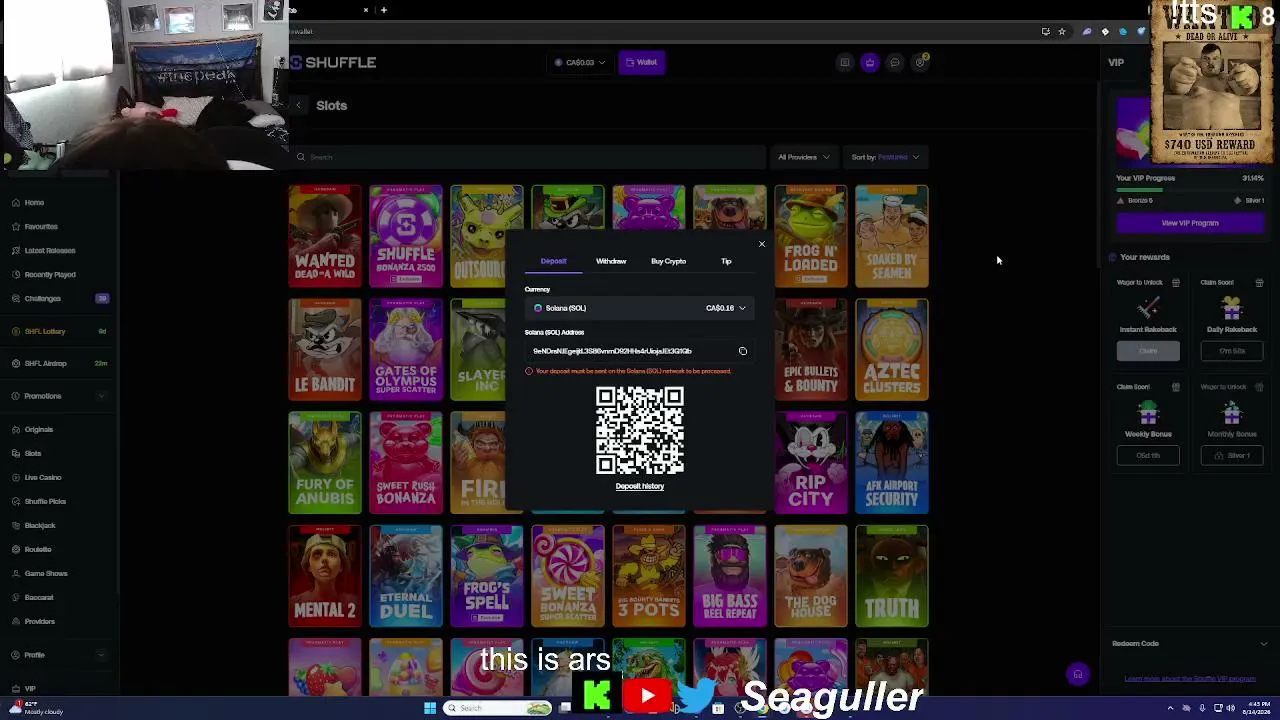Open SHFL Airdrop icon in sidebar

(16, 364)
